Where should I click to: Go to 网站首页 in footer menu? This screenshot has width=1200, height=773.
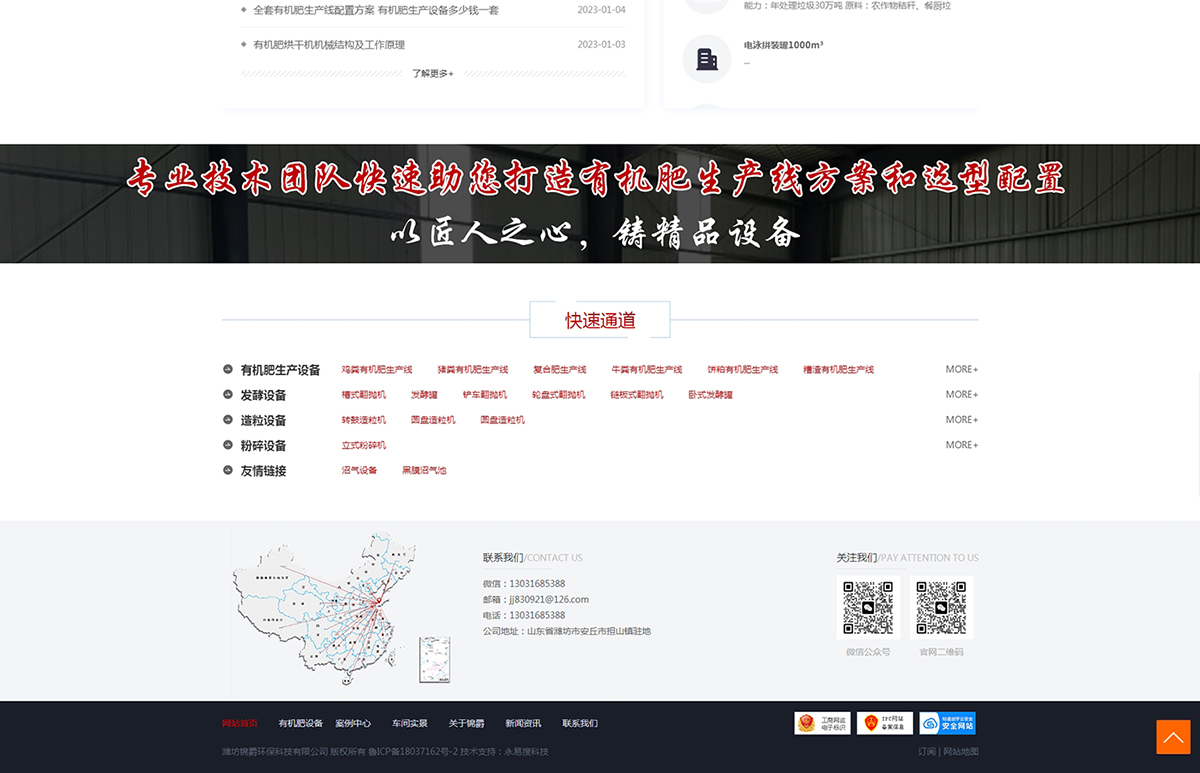click(x=240, y=723)
